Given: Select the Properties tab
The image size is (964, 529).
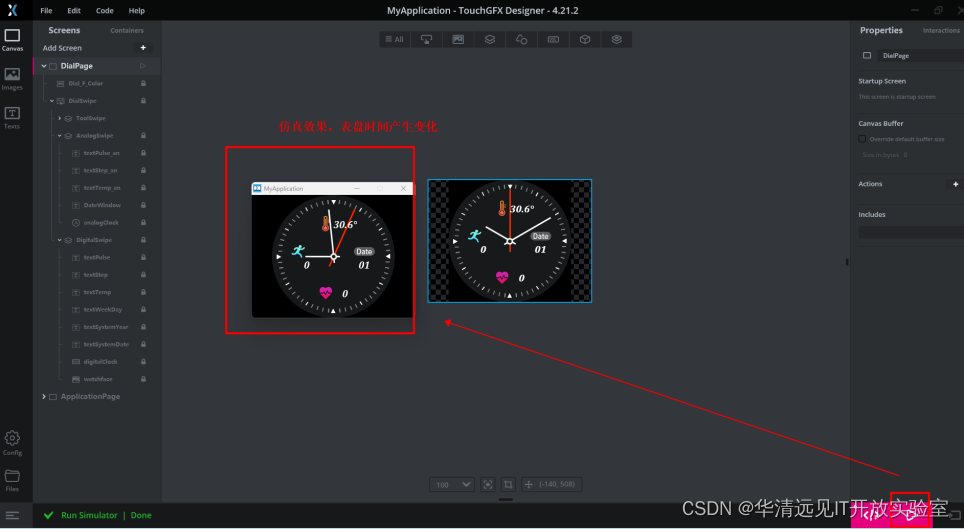Looking at the screenshot, I should 881,30.
